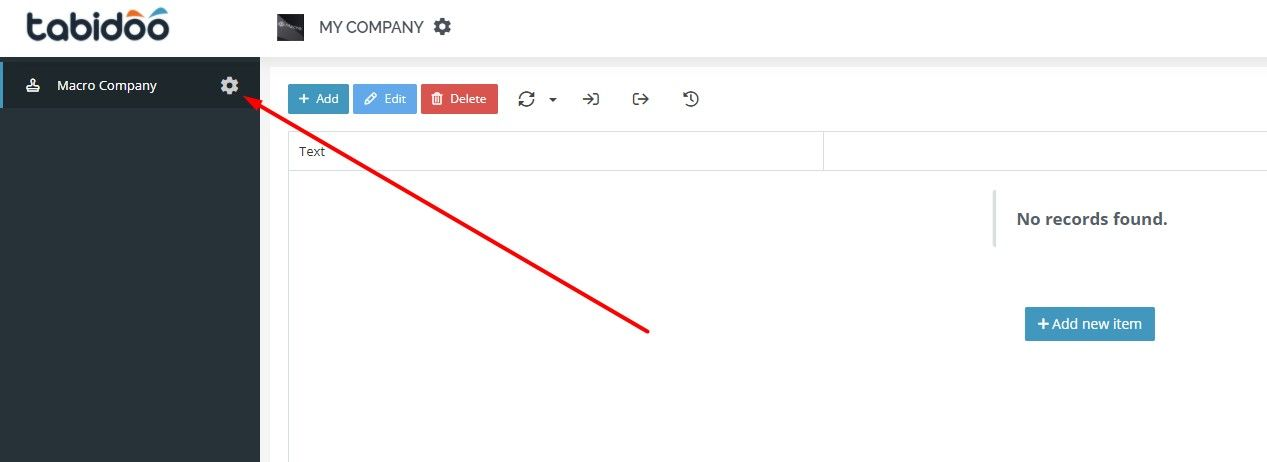Open settings gear beside Macro Company
1267x462 pixels.
click(230, 86)
